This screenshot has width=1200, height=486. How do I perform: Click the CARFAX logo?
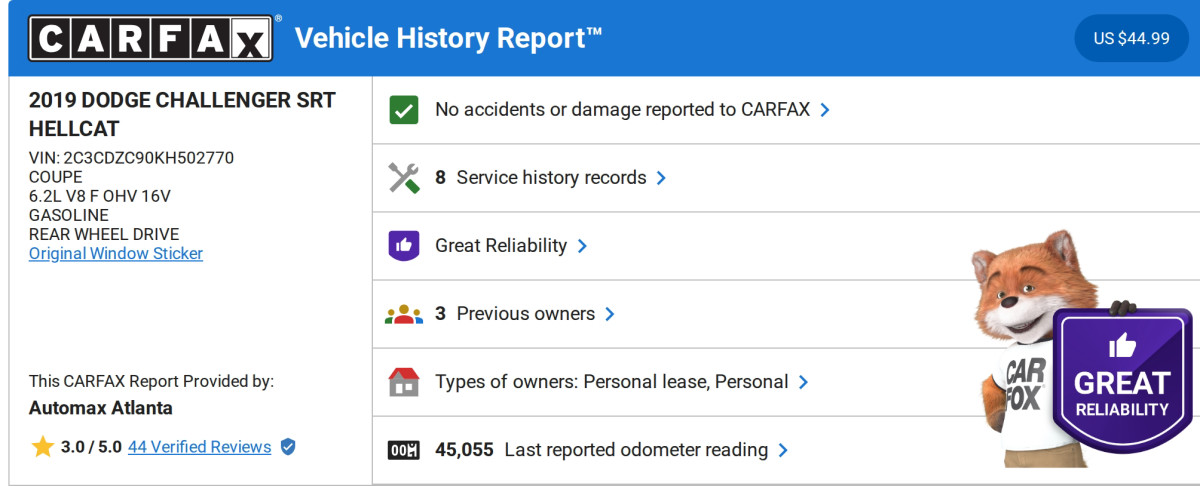[x=151, y=39]
